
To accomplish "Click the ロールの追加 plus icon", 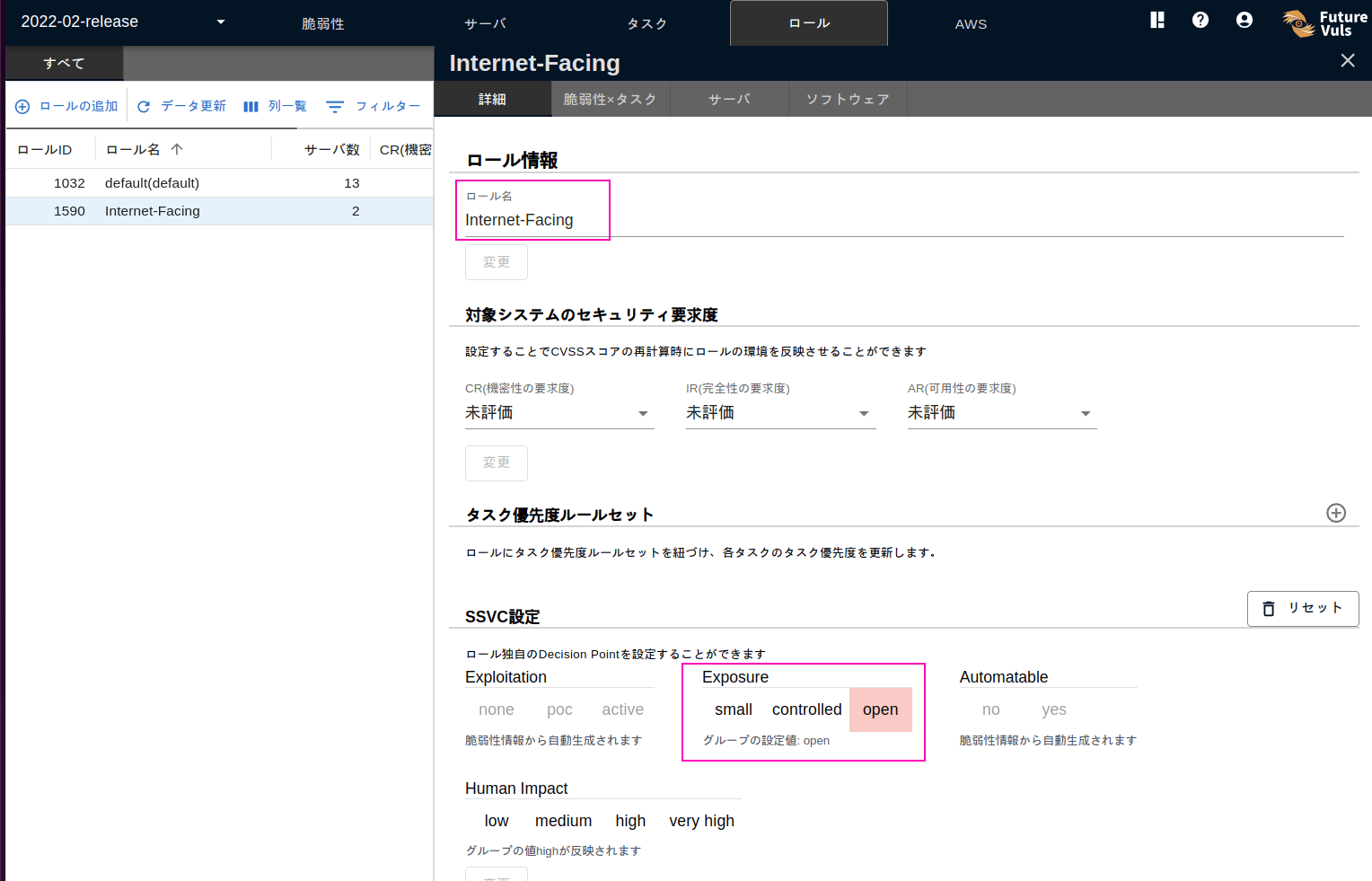I will [x=22, y=105].
